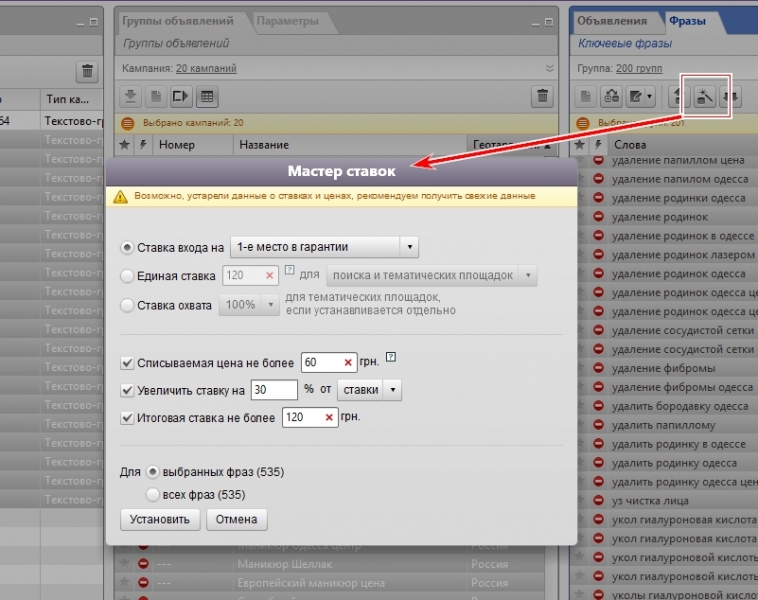Toggle 'Итоговая ставка не более' checkbox
Screen dimensions: 758x600
pyautogui.click(x=127, y=418)
